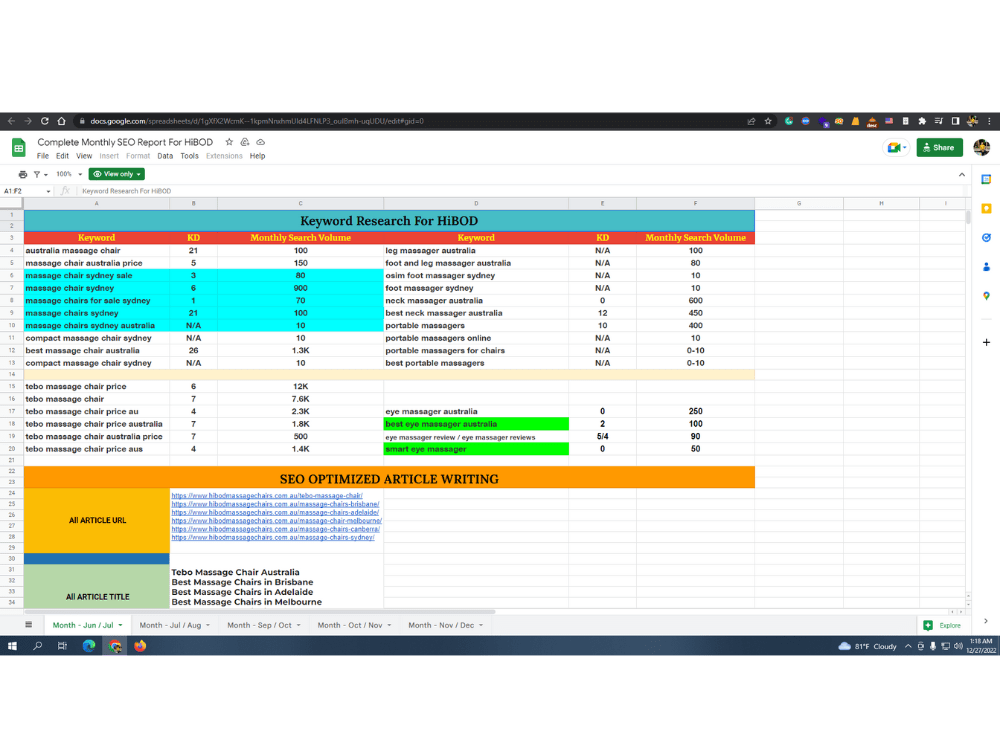Select the Keyword Research For HiBOD header cell
The height and width of the screenshot is (750, 1000).
pyautogui.click(x=389, y=221)
